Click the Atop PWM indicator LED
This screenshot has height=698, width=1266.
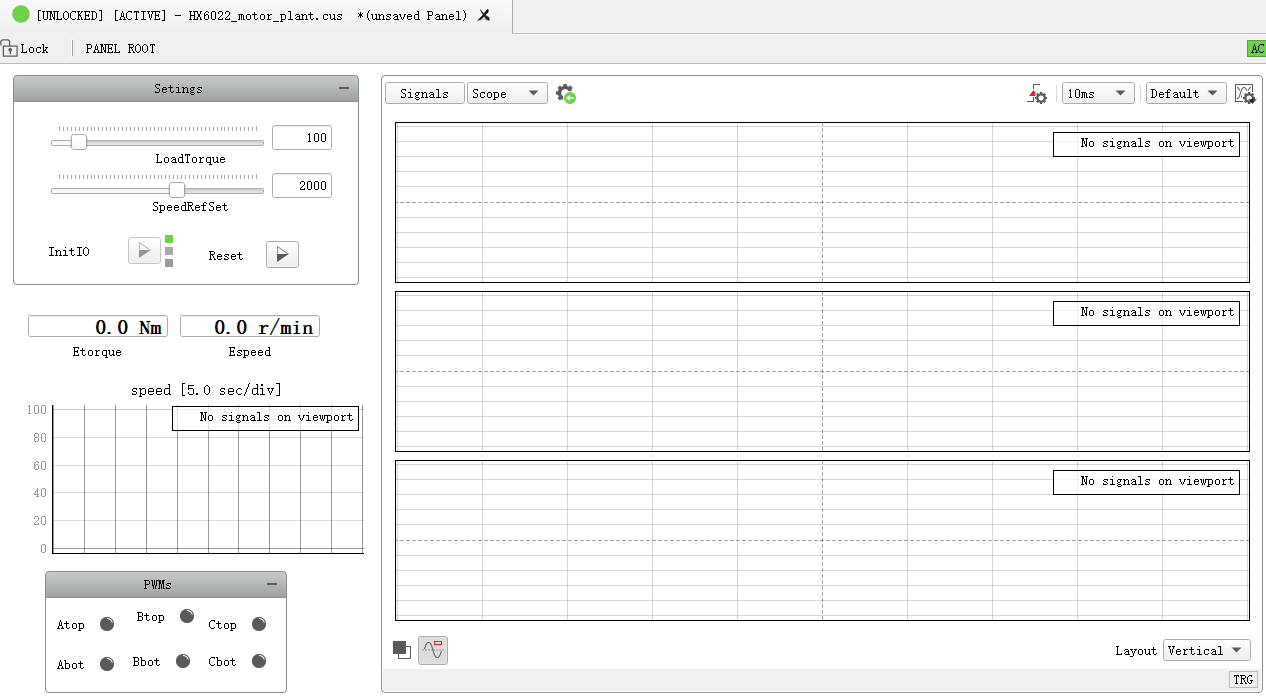(107, 625)
